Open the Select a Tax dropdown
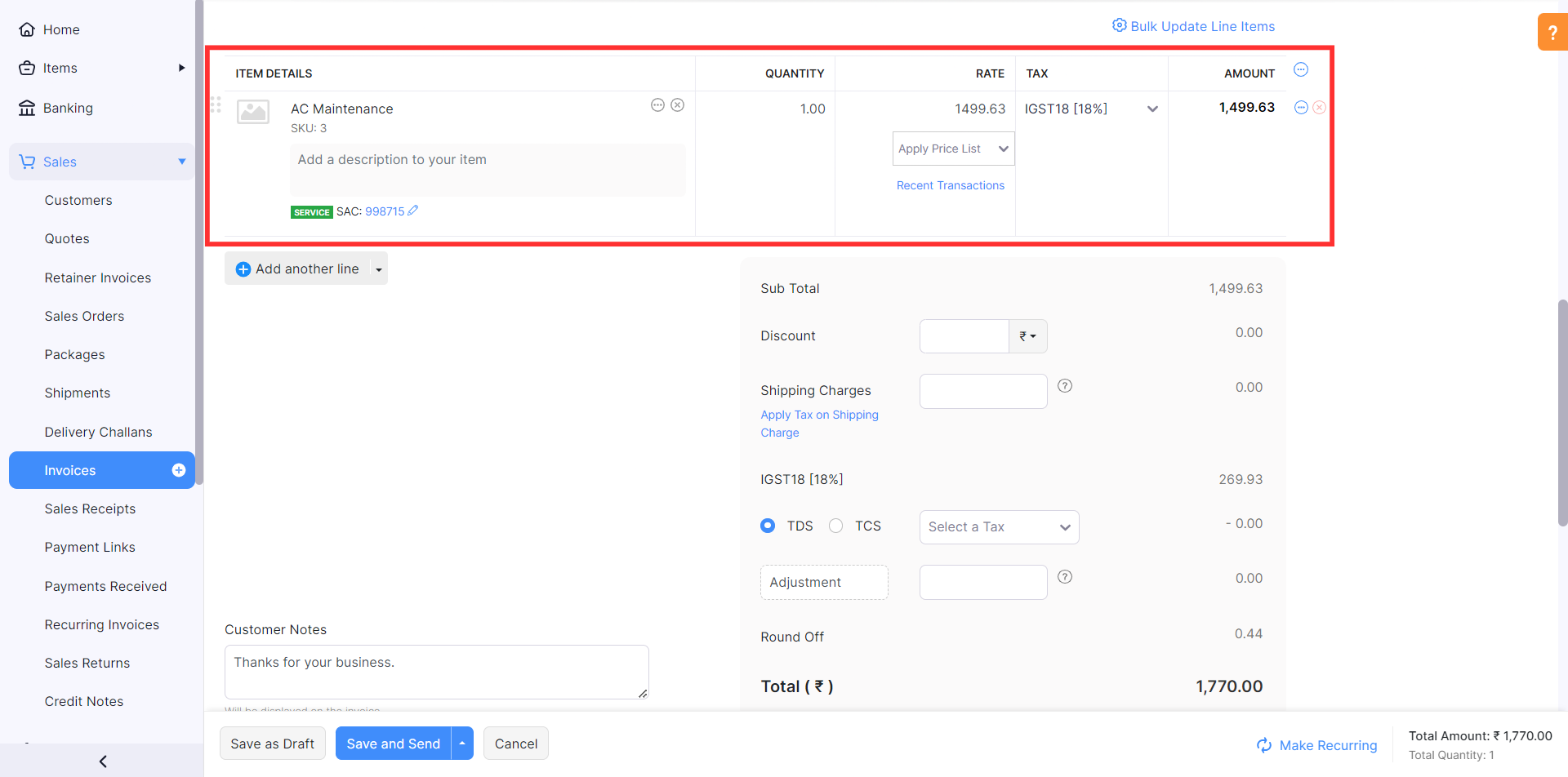Viewport: 1568px width, 777px height. click(x=998, y=527)
